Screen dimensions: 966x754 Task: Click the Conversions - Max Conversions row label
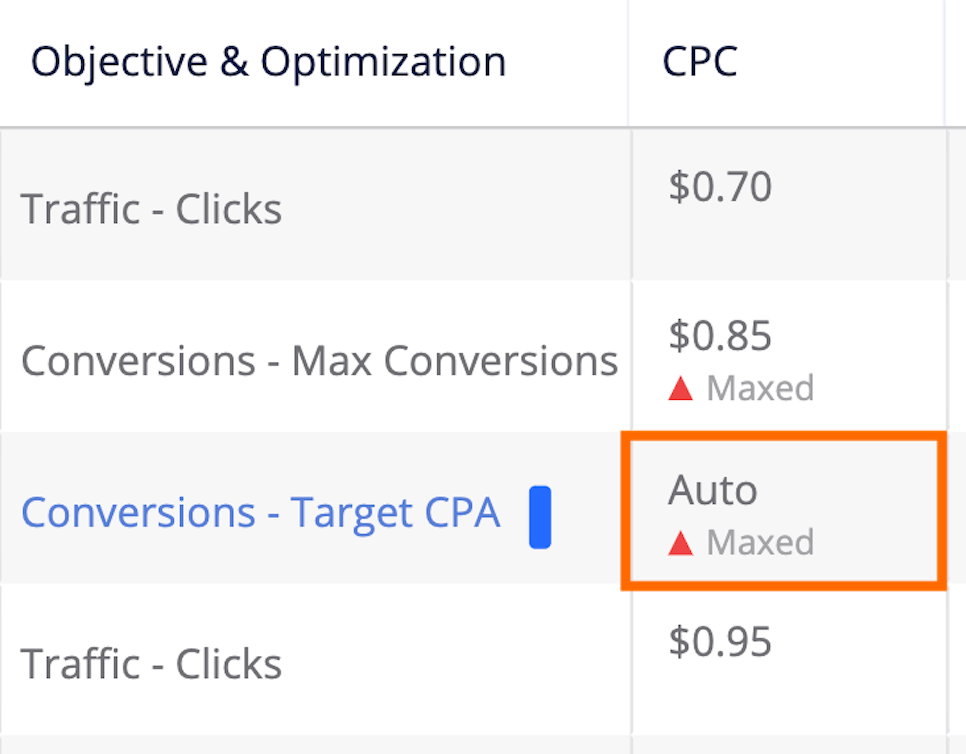click(321, 360)
